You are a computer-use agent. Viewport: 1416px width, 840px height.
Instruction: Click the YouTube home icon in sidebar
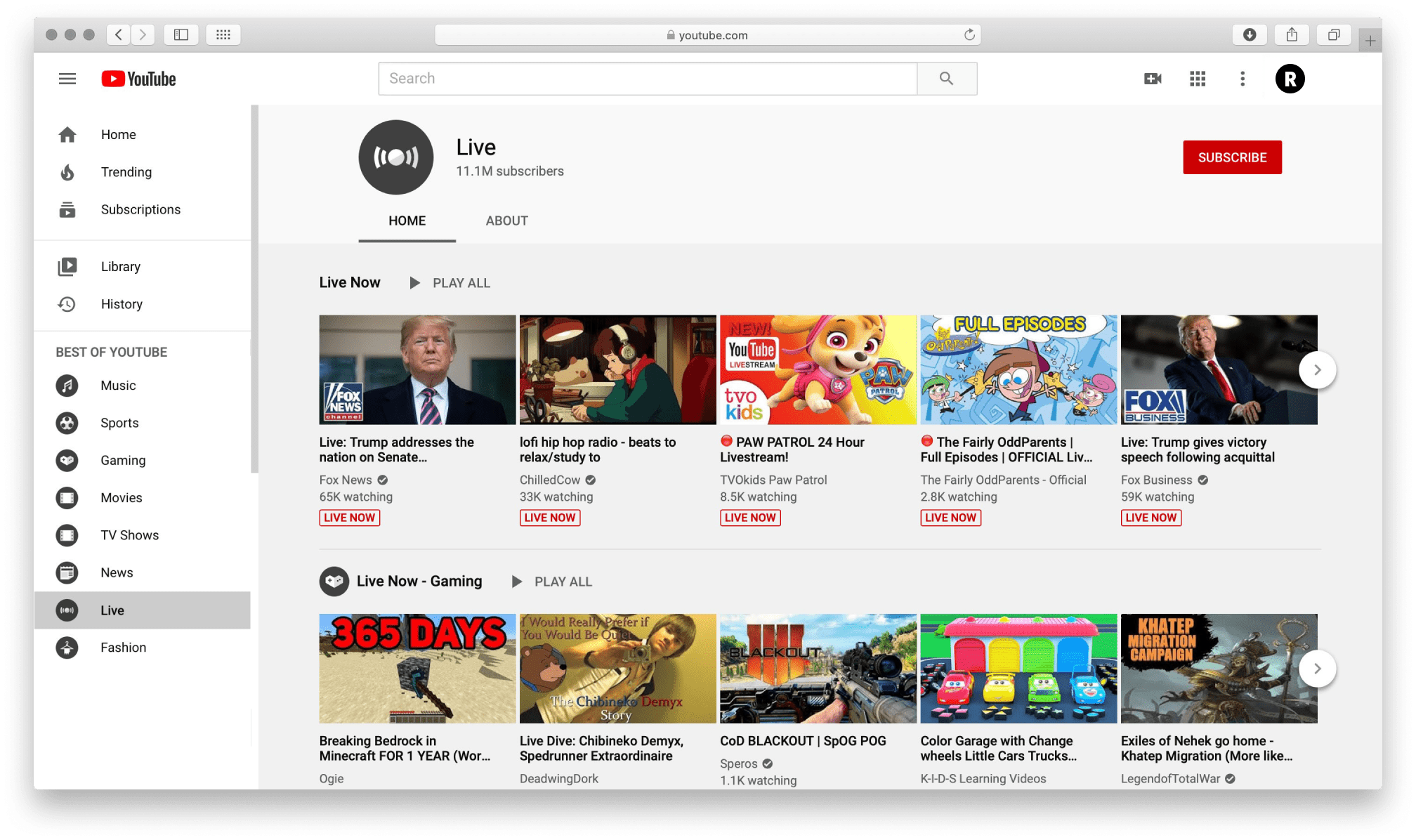pyautogui.click(x=67, y=134)
